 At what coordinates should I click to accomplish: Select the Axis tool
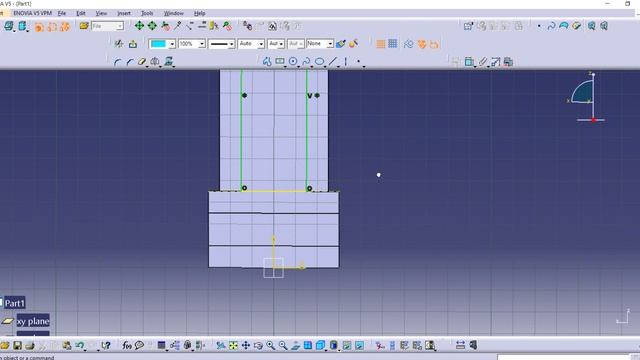(x=346, y=62)
